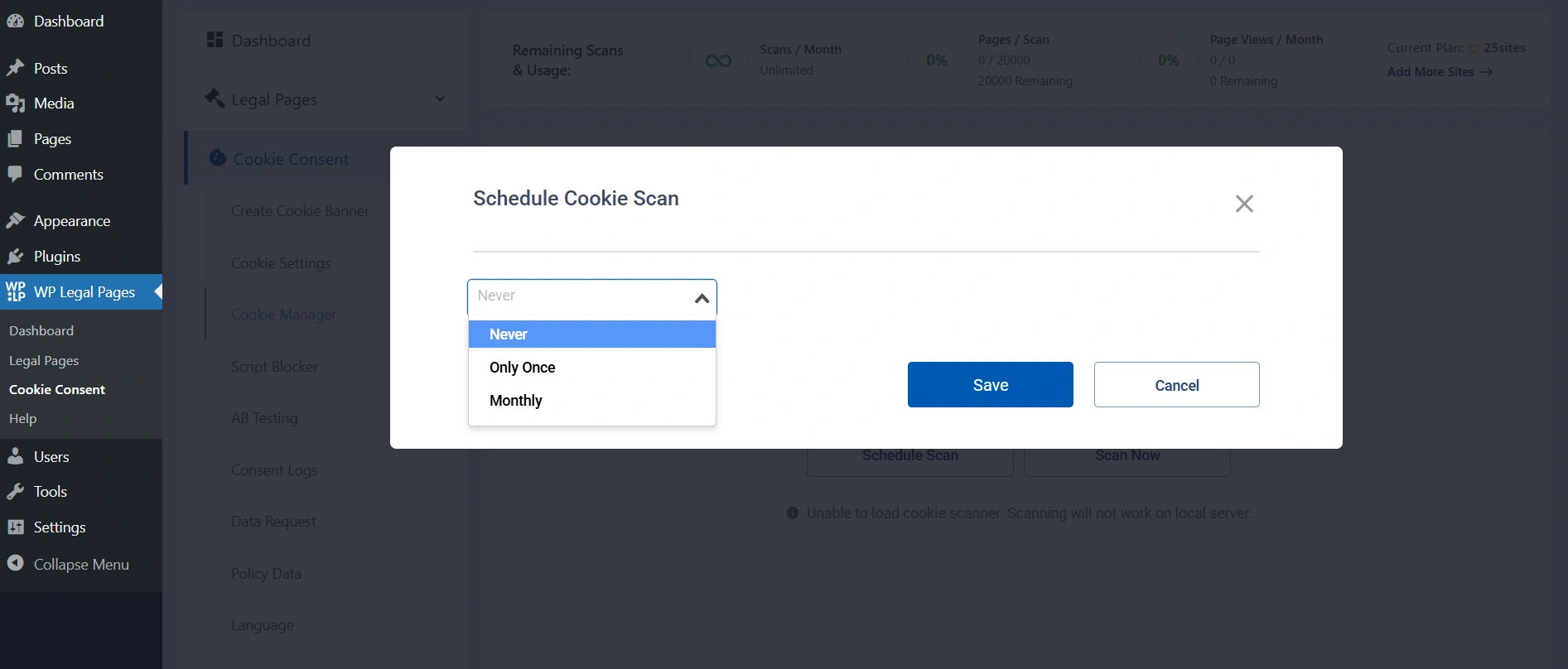The image size is (1568, 669).
Task: Select the Posts pin icon in sidebar
Action: [17, 67]
